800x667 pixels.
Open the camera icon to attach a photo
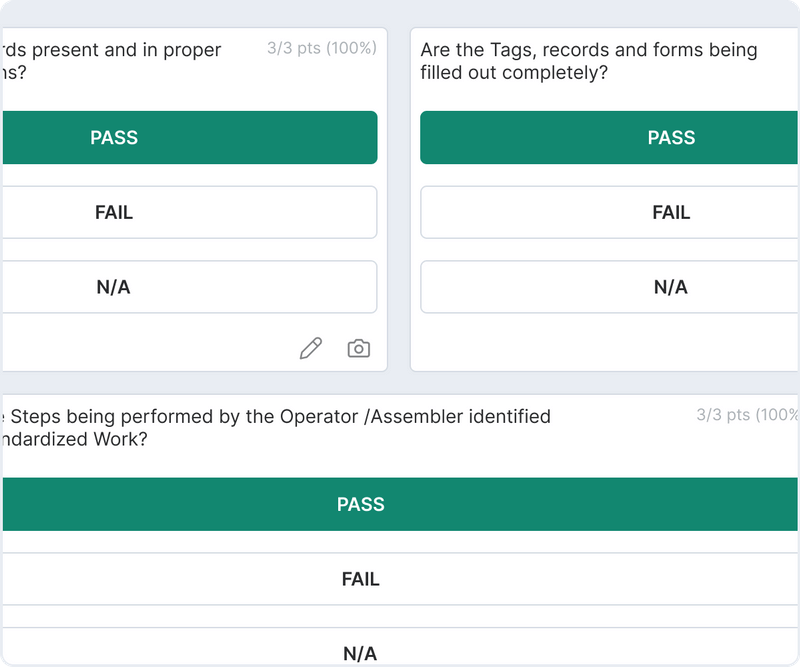click(357, 348)
